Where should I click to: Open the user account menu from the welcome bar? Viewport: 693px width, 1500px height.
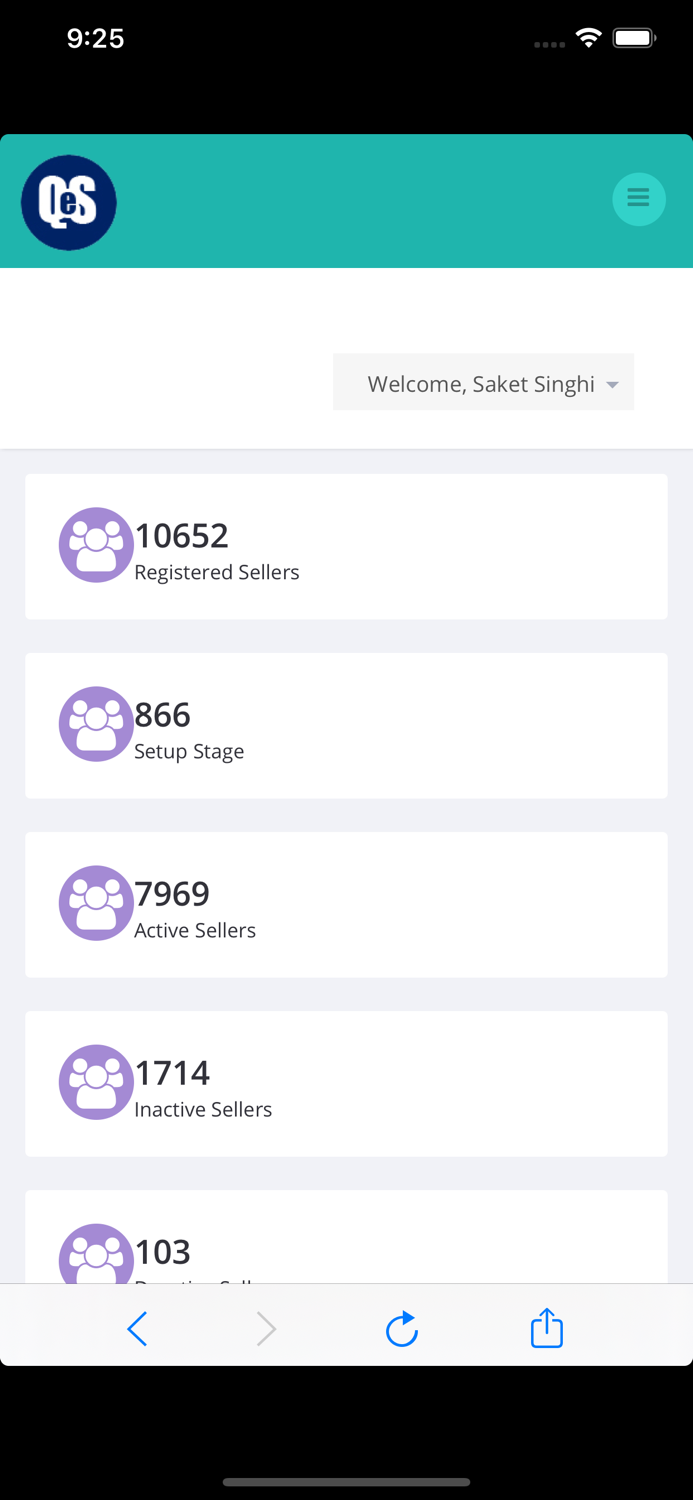pyautogui.click(x=483, y=382)
